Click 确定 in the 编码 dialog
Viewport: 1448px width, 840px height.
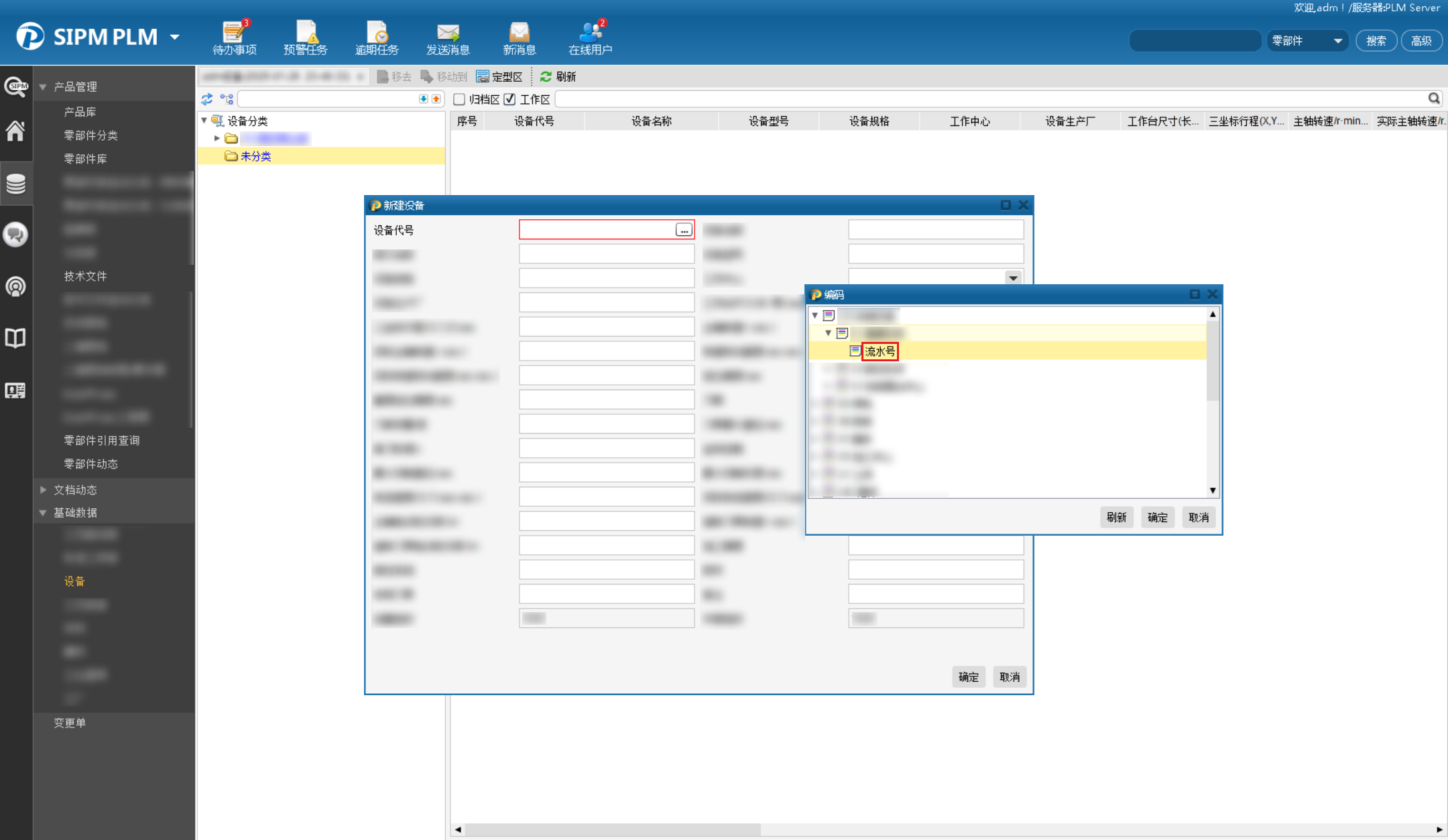click(1157, 518)
